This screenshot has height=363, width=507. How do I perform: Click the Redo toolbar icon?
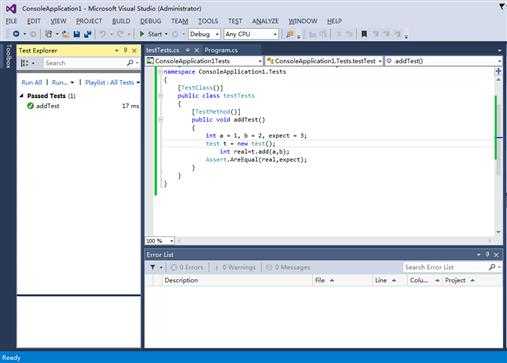[120, 34]
